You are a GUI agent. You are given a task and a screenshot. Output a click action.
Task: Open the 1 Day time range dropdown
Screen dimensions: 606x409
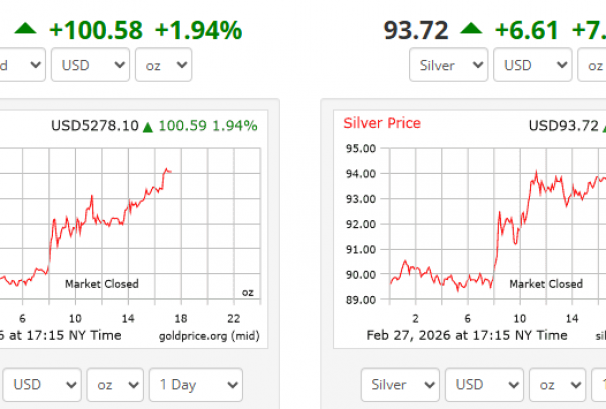pos(196,384)
